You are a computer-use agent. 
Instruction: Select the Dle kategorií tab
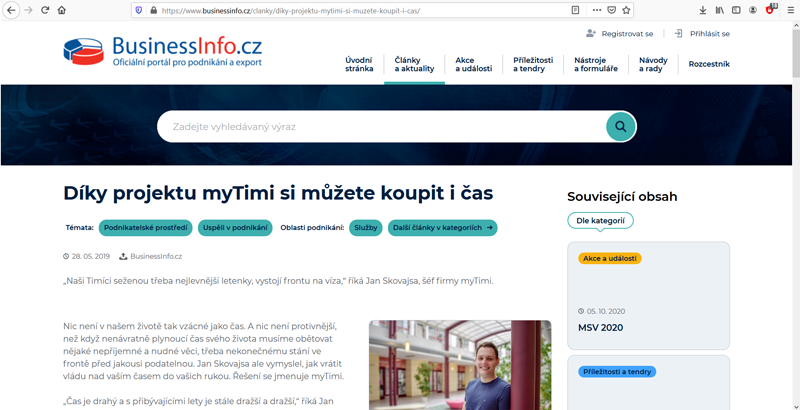point(601,221)
